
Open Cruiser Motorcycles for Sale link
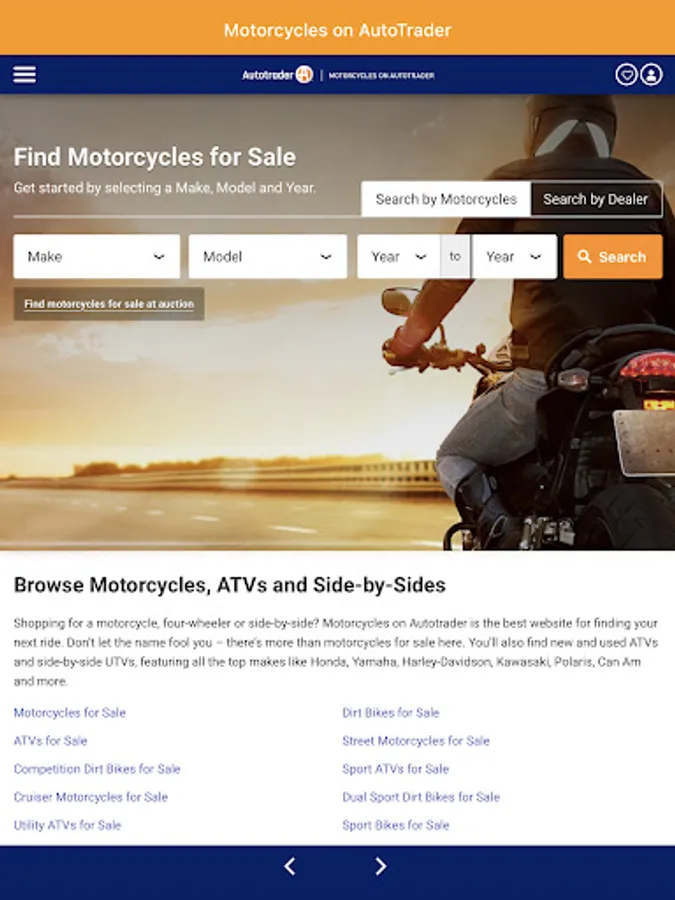(x=91, y=797)
